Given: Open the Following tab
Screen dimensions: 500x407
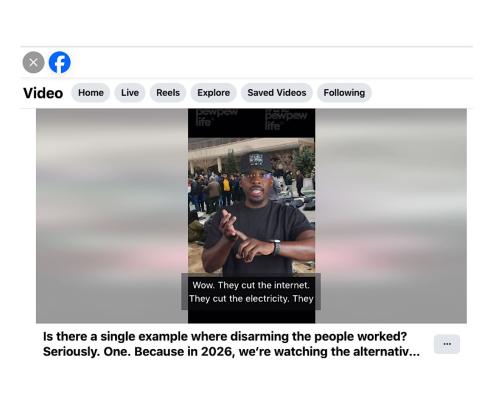Looking at the screenshot, I should click(344, 93).
